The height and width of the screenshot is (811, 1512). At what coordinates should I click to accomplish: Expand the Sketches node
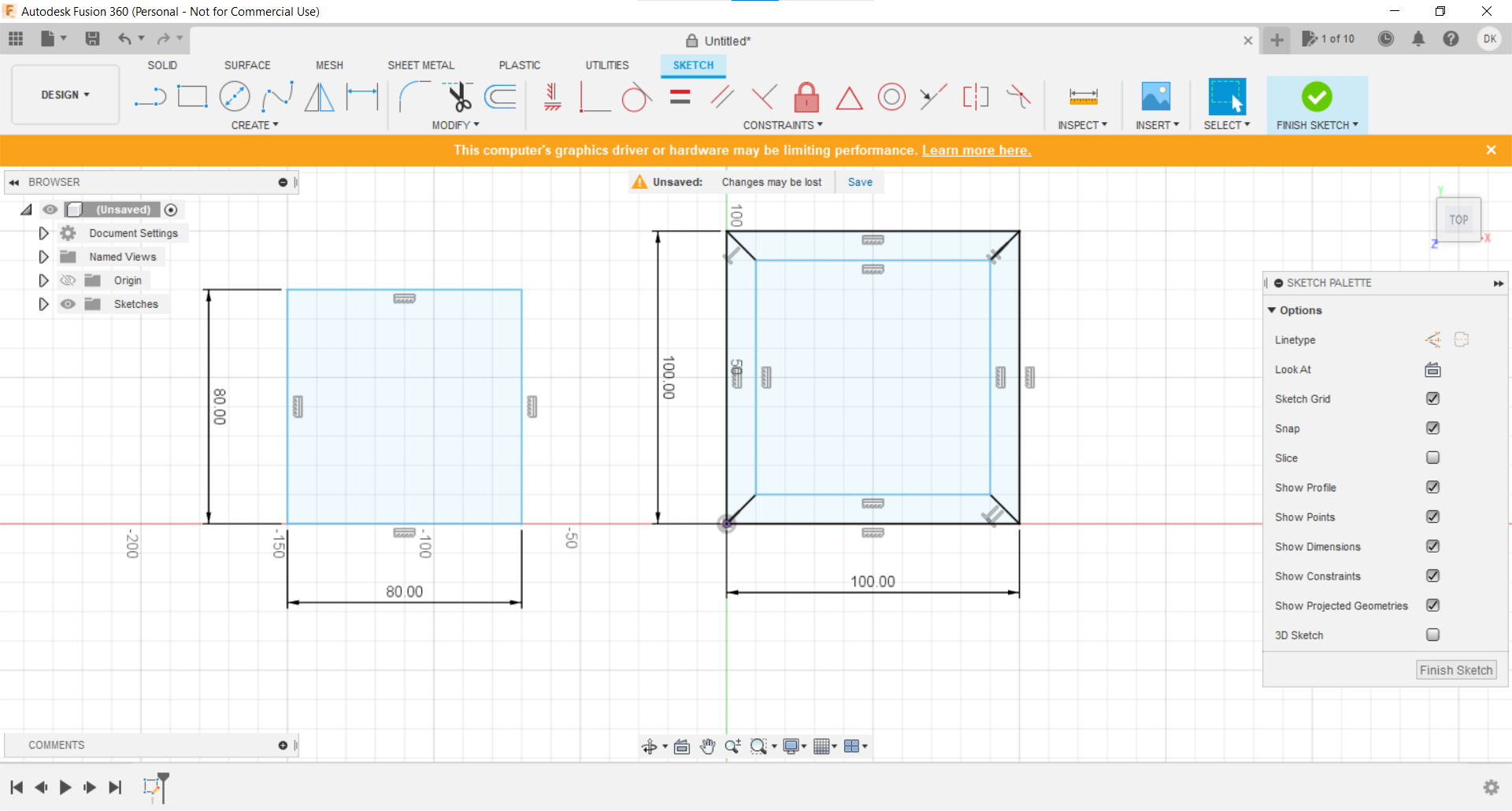43,304
